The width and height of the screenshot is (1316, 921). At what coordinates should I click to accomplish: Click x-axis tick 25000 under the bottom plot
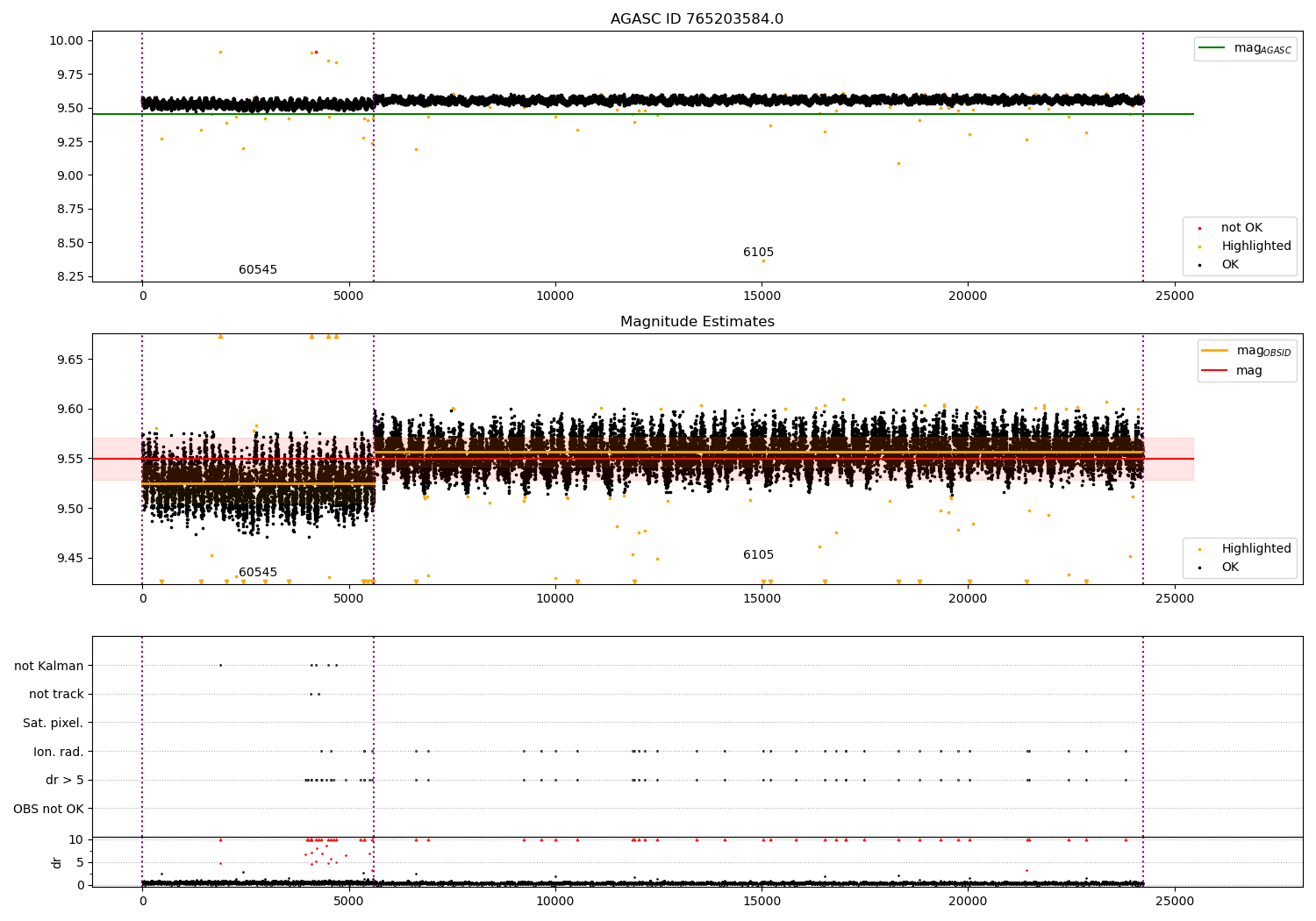(1174, 901)
